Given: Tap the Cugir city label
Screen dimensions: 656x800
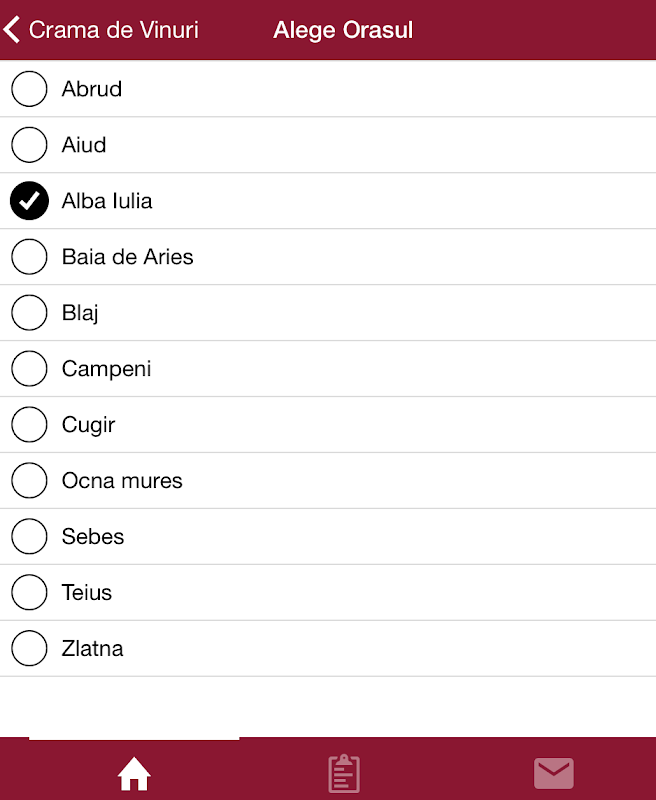Looking at the screenshot, I should tap(88, 425).
